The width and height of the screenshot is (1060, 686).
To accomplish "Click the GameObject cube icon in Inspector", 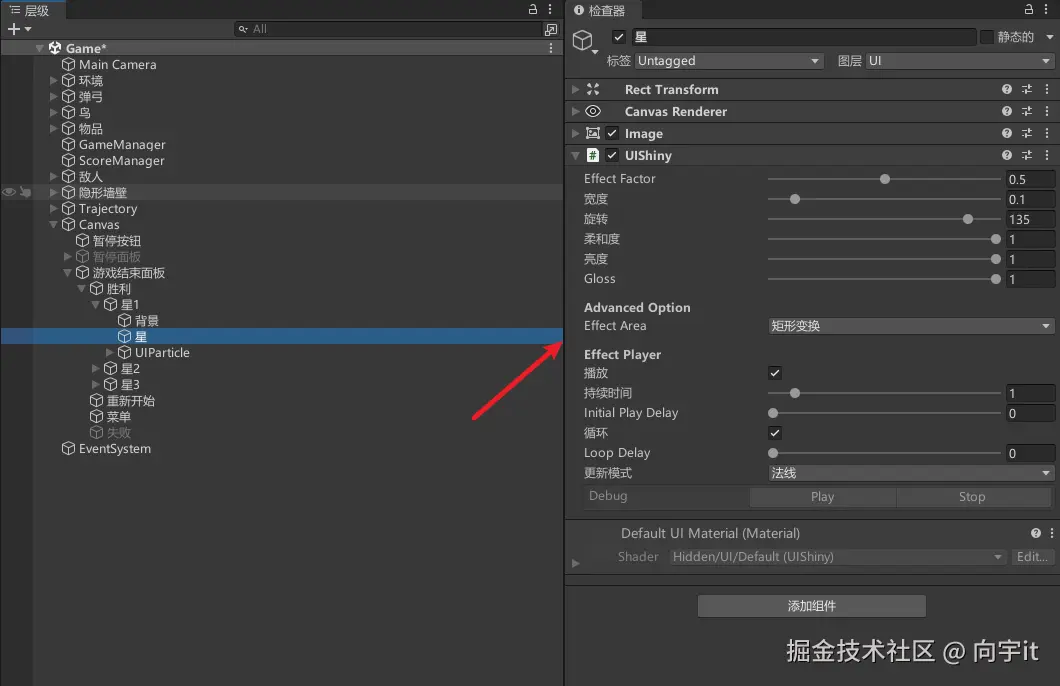I will (583, 41).
